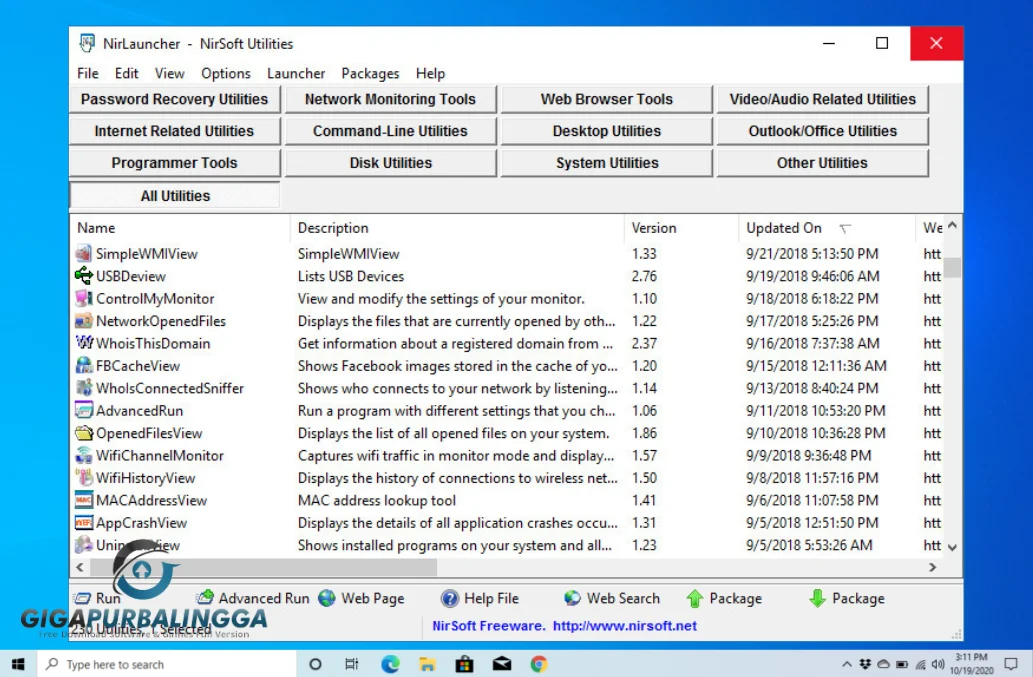Open the Packages menu
Viewport: 1033px width, 677px height.
tap(370, 73)
